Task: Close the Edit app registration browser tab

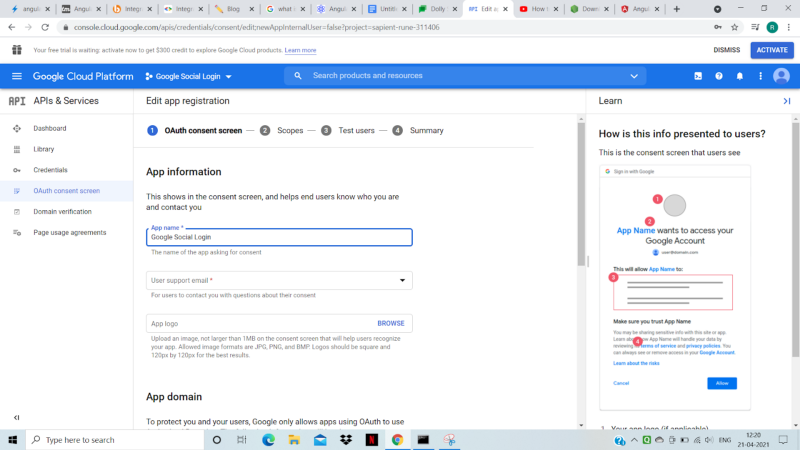Action: pyautogui.click(x=505, y=9)
